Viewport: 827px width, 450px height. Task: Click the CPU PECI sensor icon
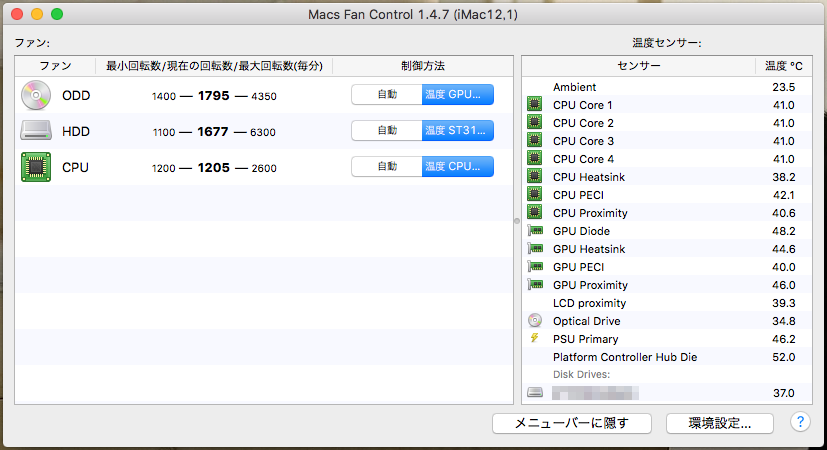534,194
